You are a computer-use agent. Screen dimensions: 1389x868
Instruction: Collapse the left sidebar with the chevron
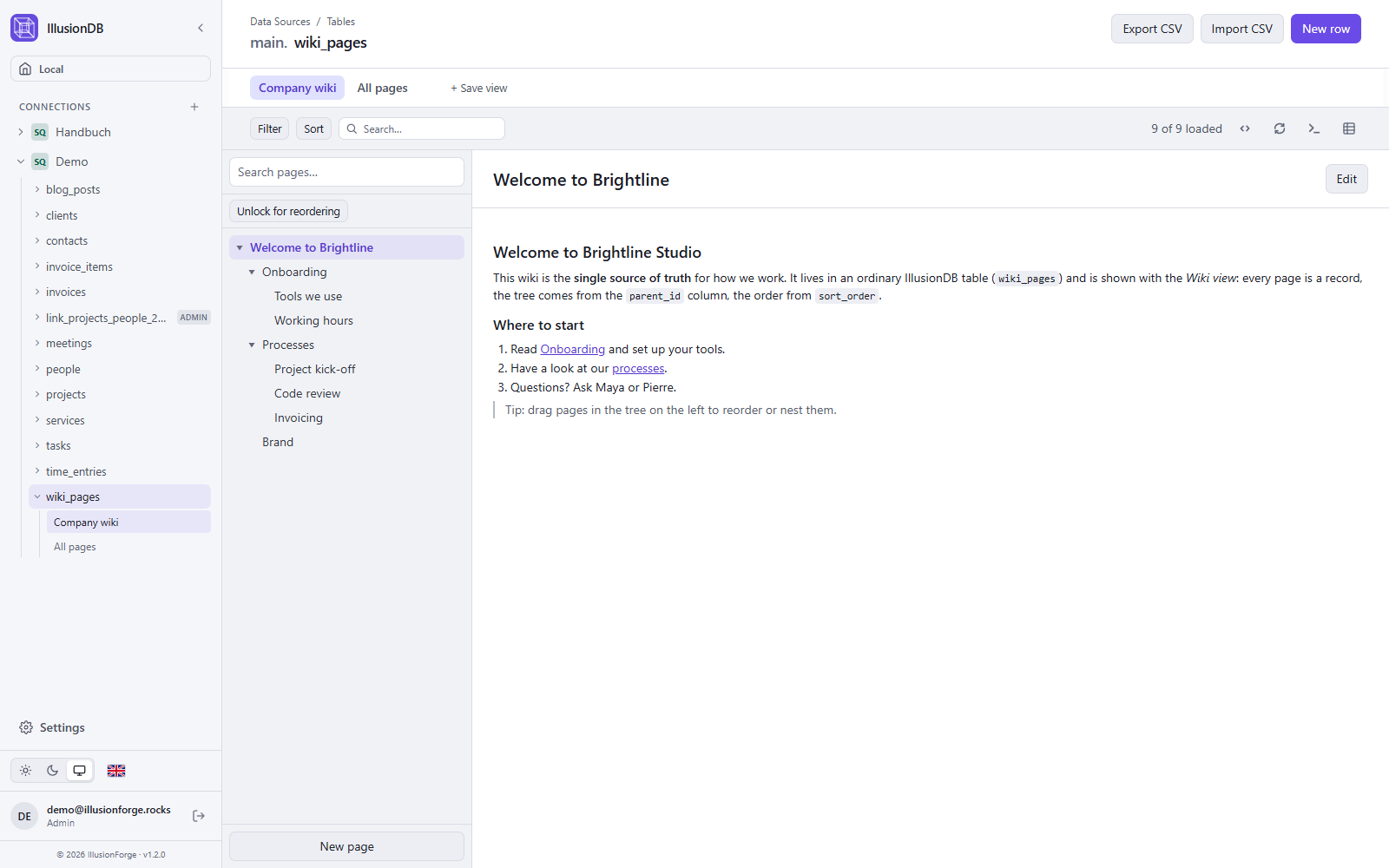pos(201,28)
